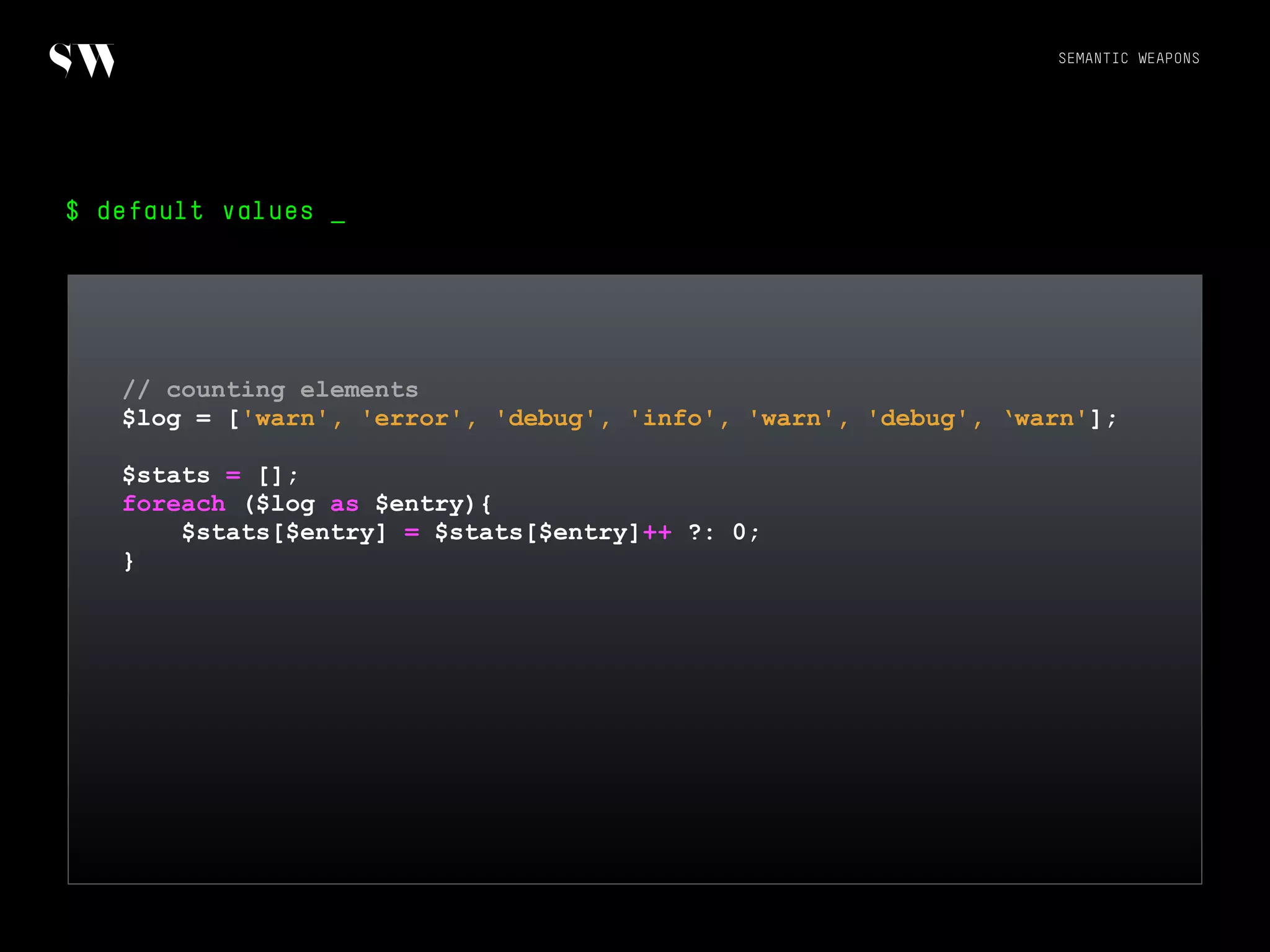
Task: Click the '$ default values _' heading
Action: [x=205, y=211]
